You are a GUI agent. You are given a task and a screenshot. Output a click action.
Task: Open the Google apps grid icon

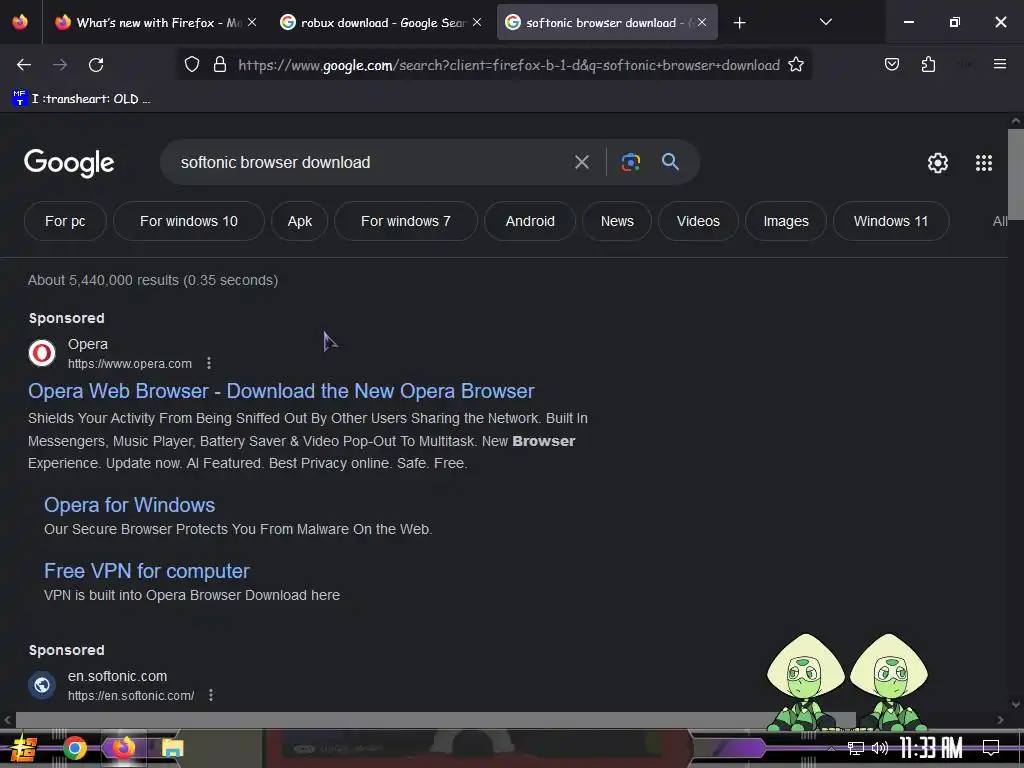click(x=984, y=163)
